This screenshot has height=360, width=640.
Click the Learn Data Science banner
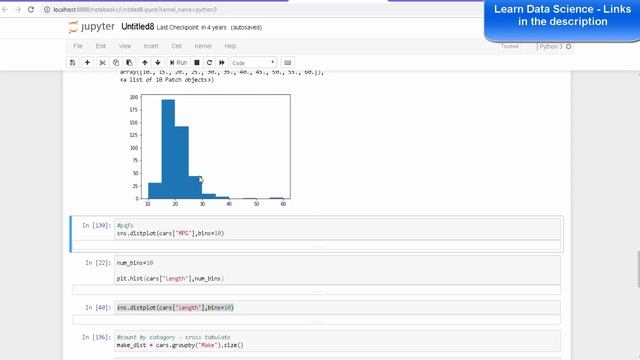(x=562, y=20)
